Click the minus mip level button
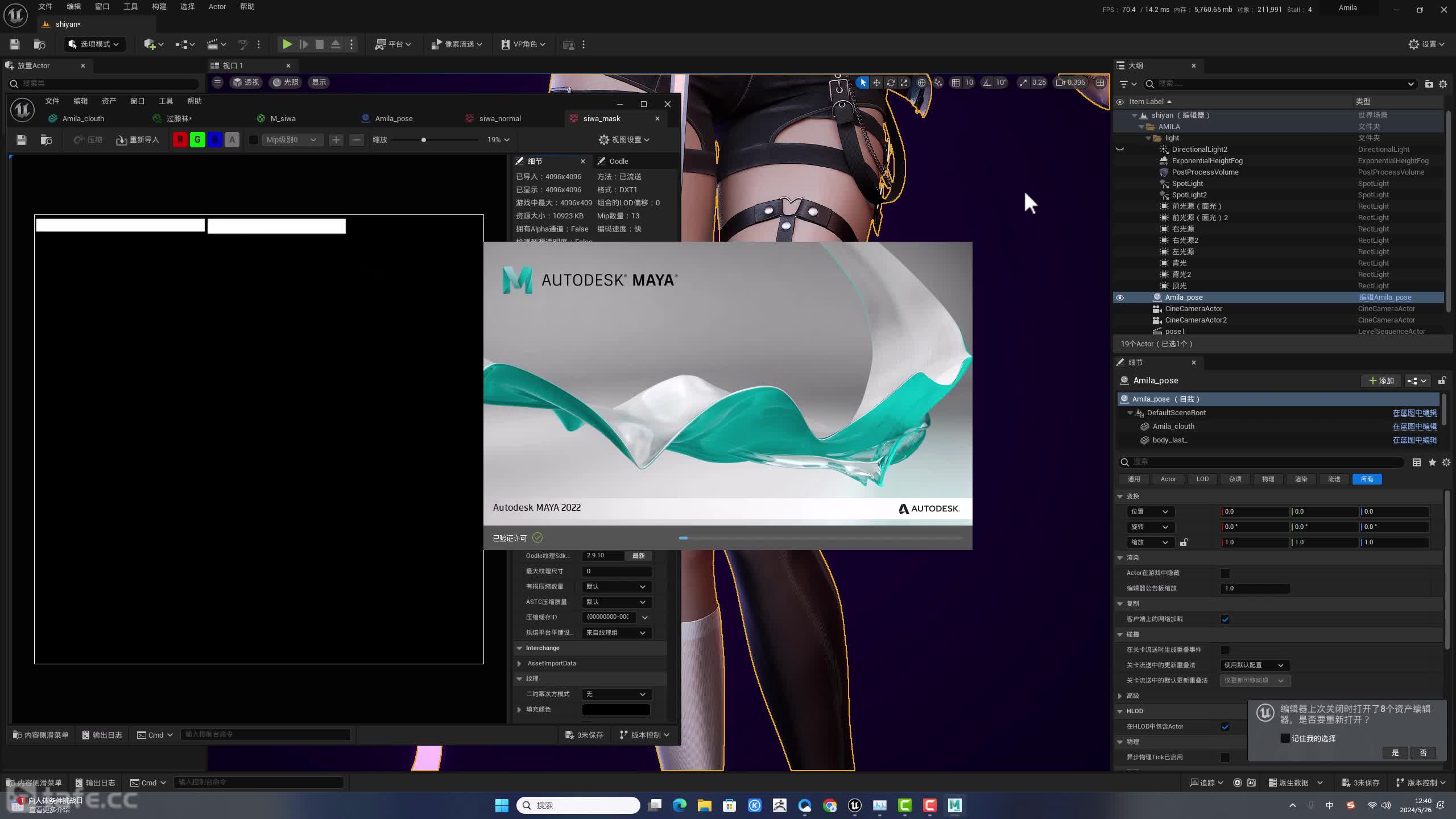Viewport: 1456px width, 819px height. coord(357,140)
